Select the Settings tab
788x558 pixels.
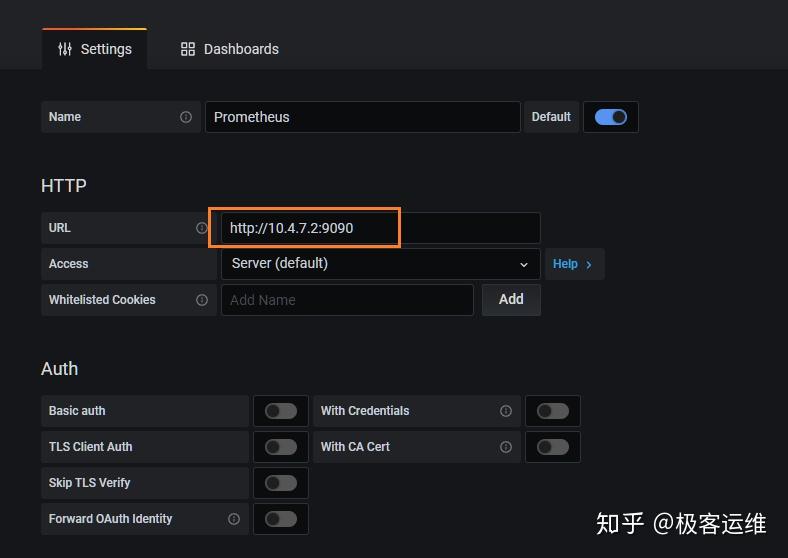coord(95,49)
